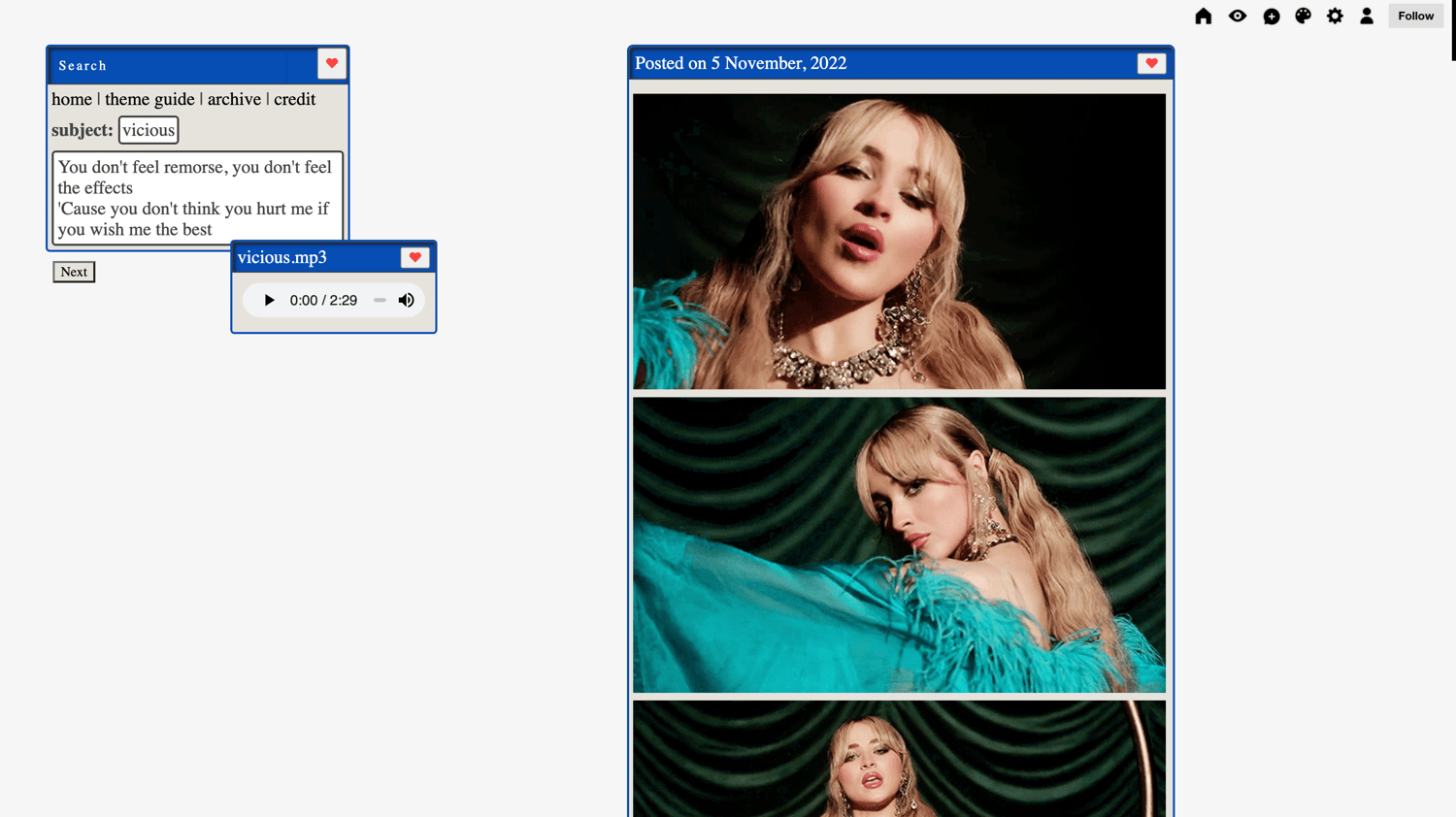Open the archive link
Image resolution: width=1456 pixels, height=817 pixels.
[x=234, y=99]
